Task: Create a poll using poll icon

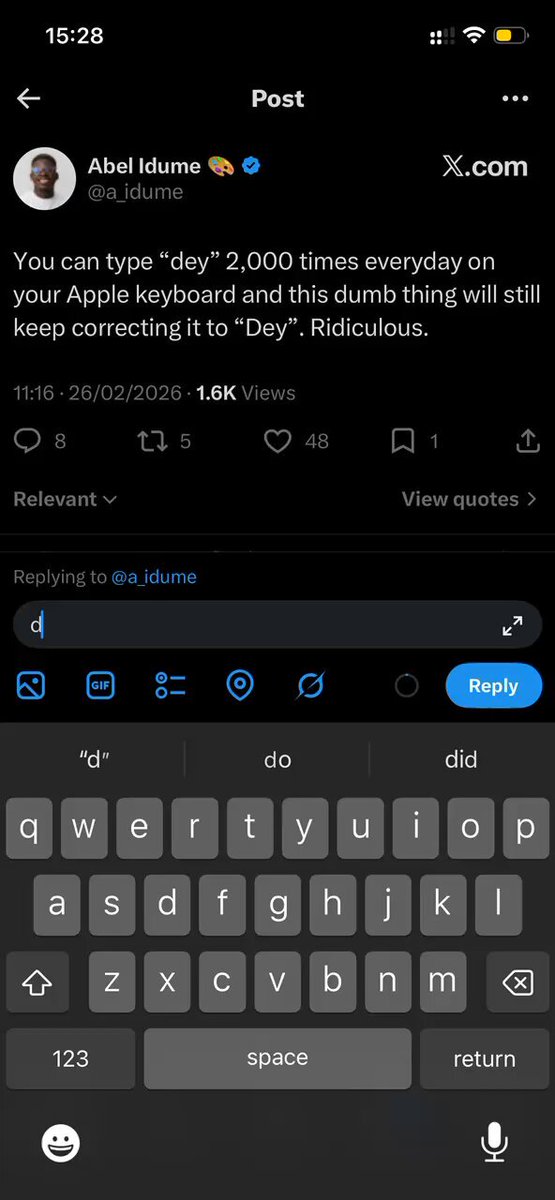Action: click(x=170, y=686)
